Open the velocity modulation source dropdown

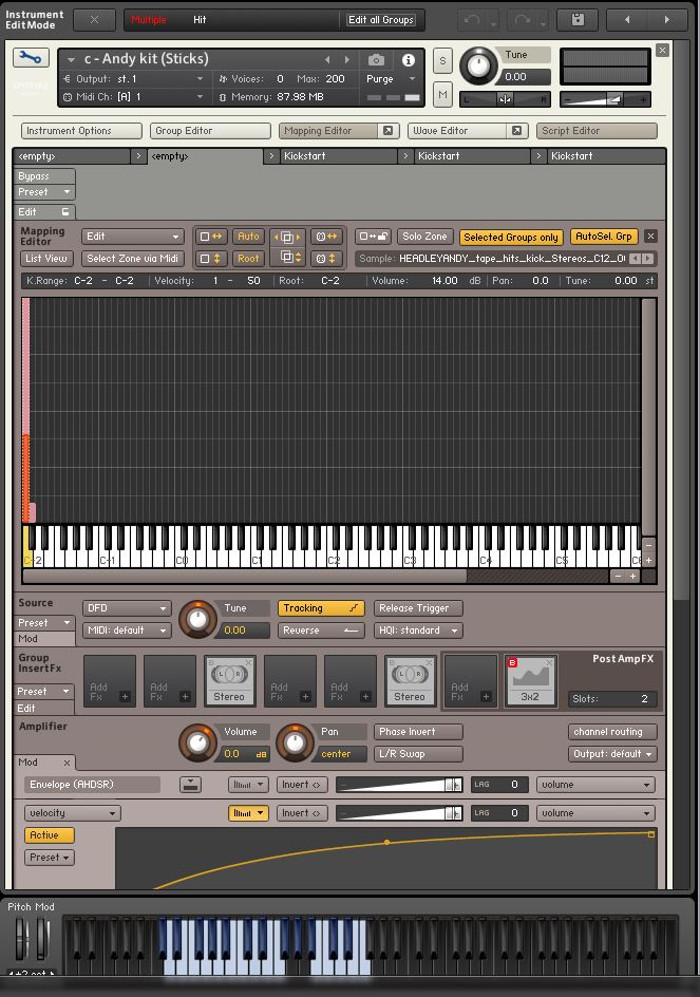coord(72,813)
